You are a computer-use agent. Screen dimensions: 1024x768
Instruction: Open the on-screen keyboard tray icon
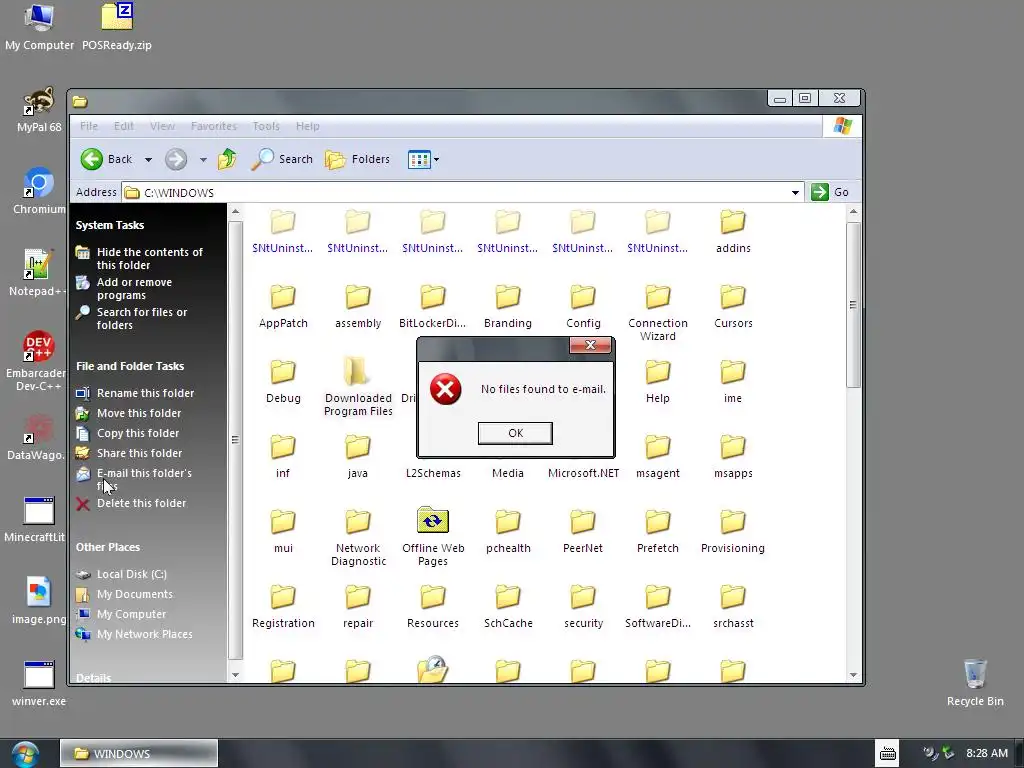point(888,754)
